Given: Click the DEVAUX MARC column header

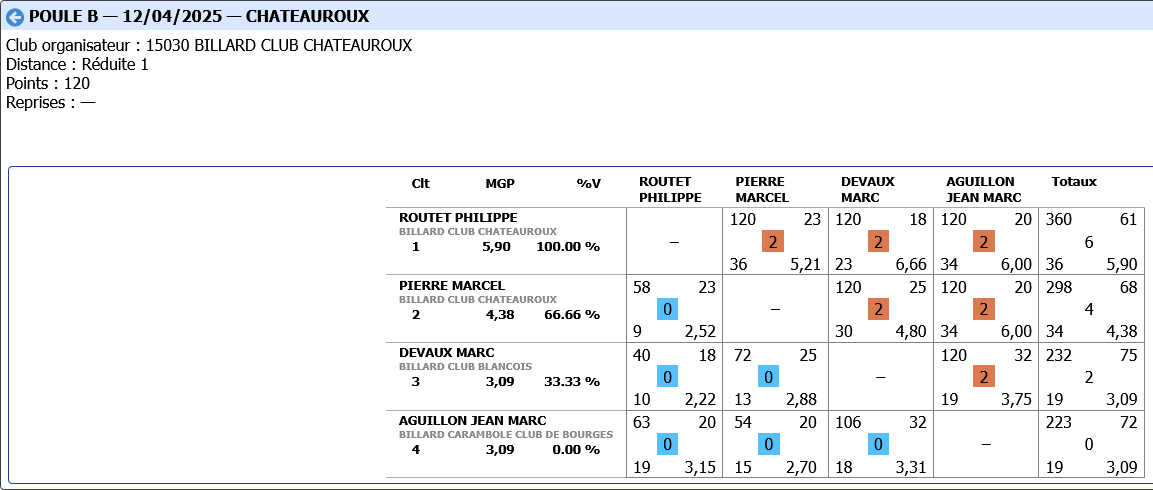Looking at the screenshot, I should point(868,190).
